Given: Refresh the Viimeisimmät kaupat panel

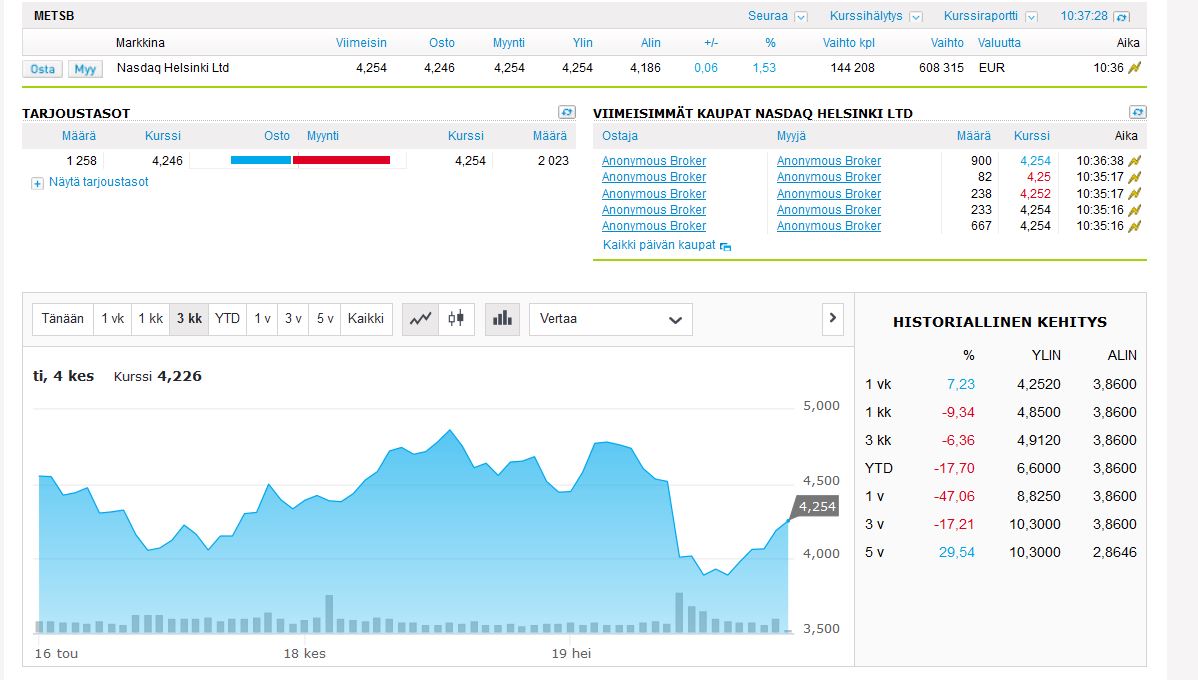Looking at the screenshot, I should pos(1138,112).
